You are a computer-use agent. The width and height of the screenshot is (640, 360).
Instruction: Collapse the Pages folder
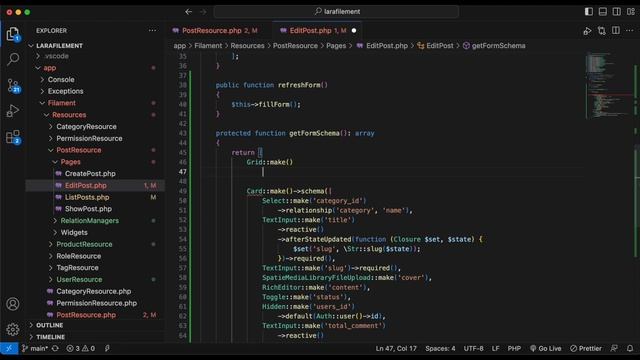[x=71, y=162]
